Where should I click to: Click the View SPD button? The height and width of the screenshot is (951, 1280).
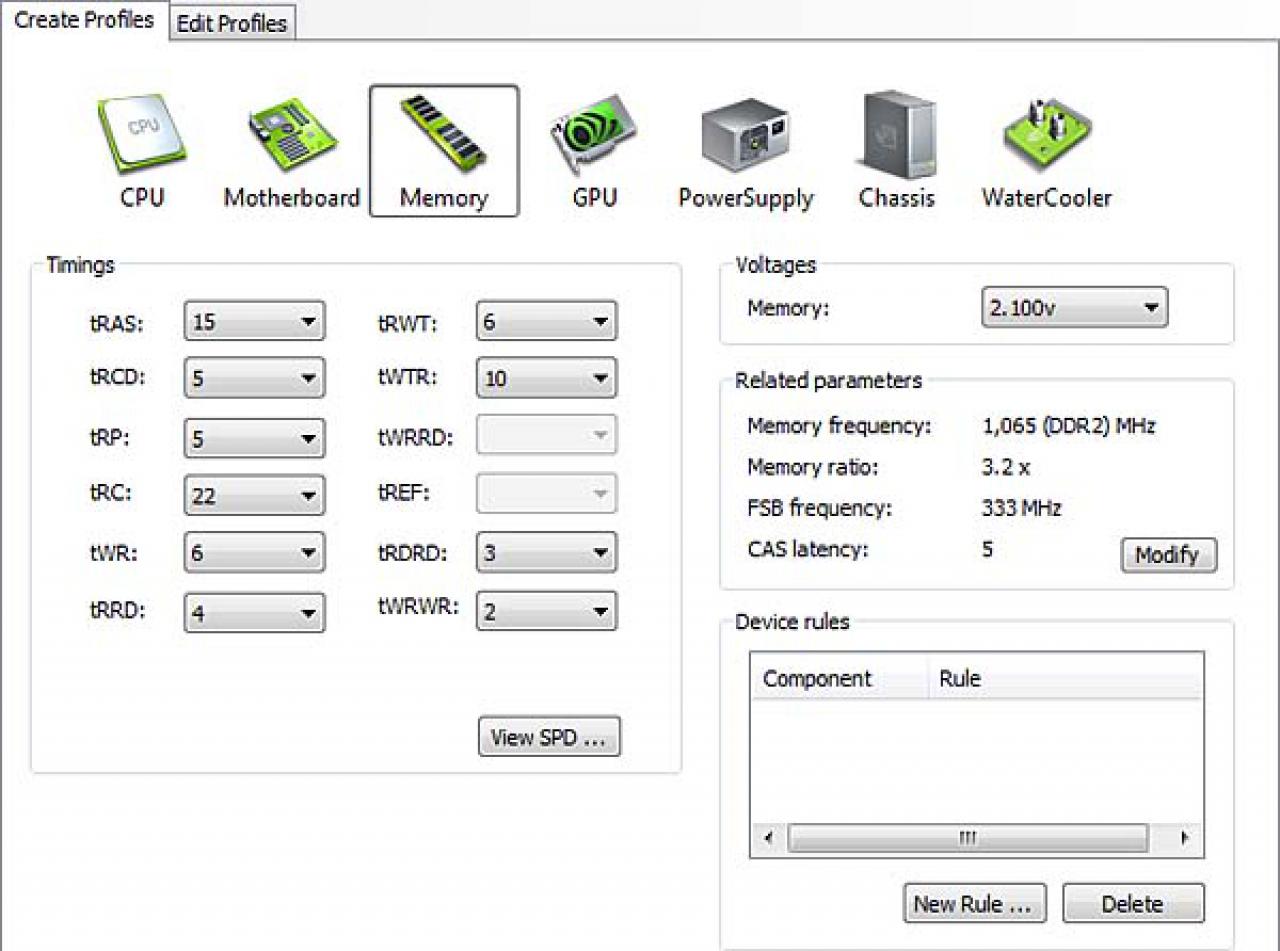(x=549, y=737)
